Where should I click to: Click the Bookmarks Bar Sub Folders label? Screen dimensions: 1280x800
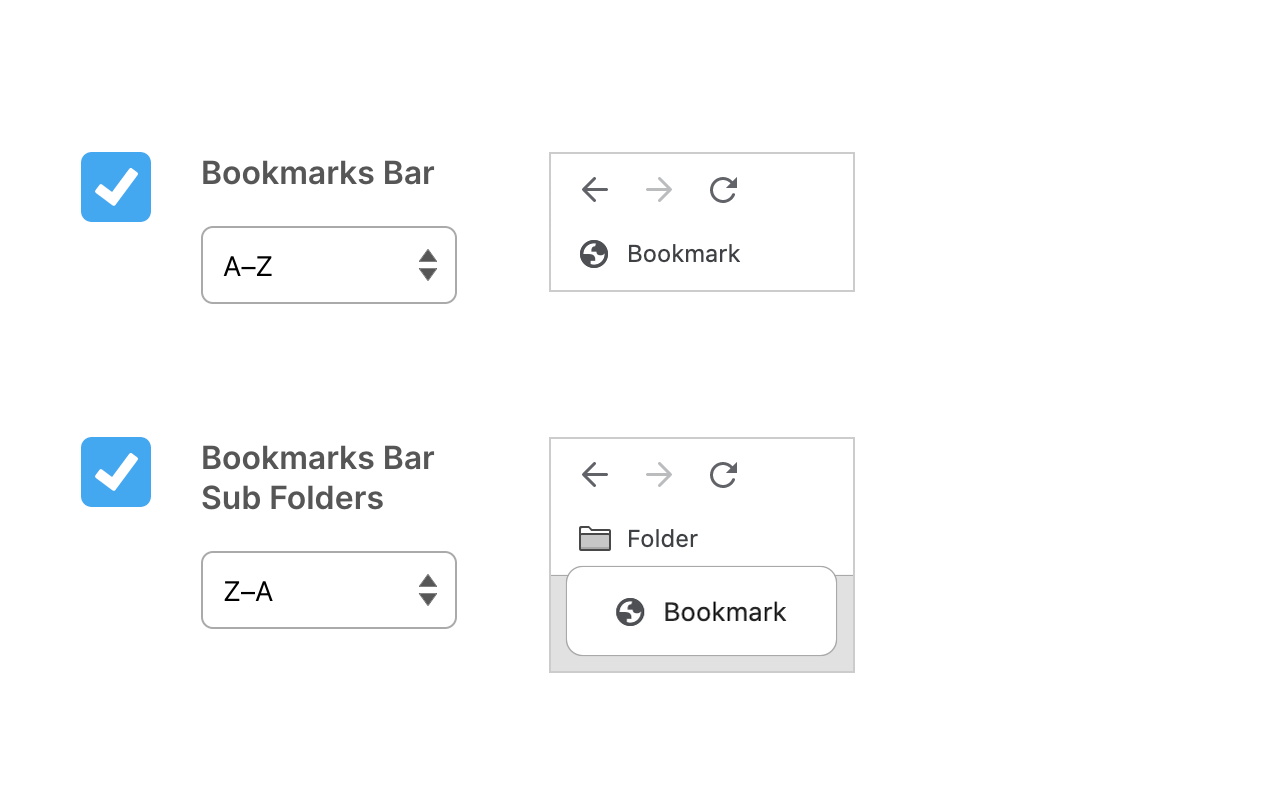point(317,477)
